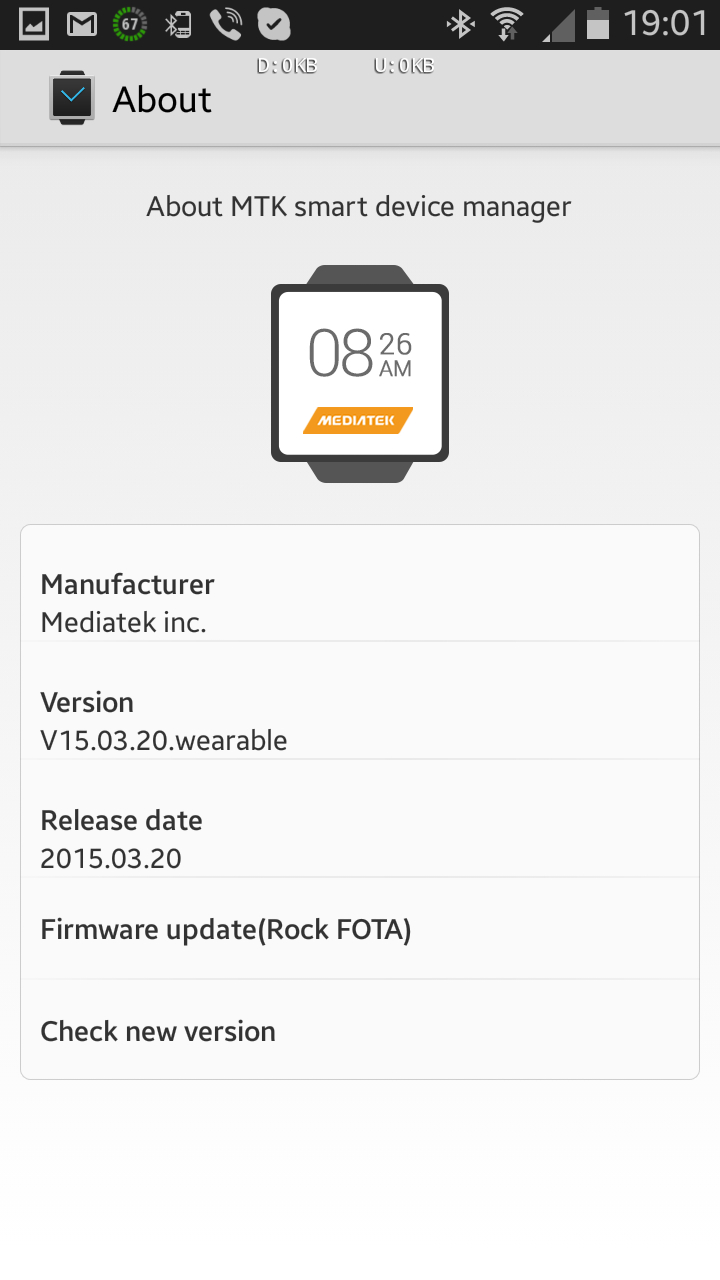
Task: Tap the Version V15.03.20.wearable row
Action: 360,721
